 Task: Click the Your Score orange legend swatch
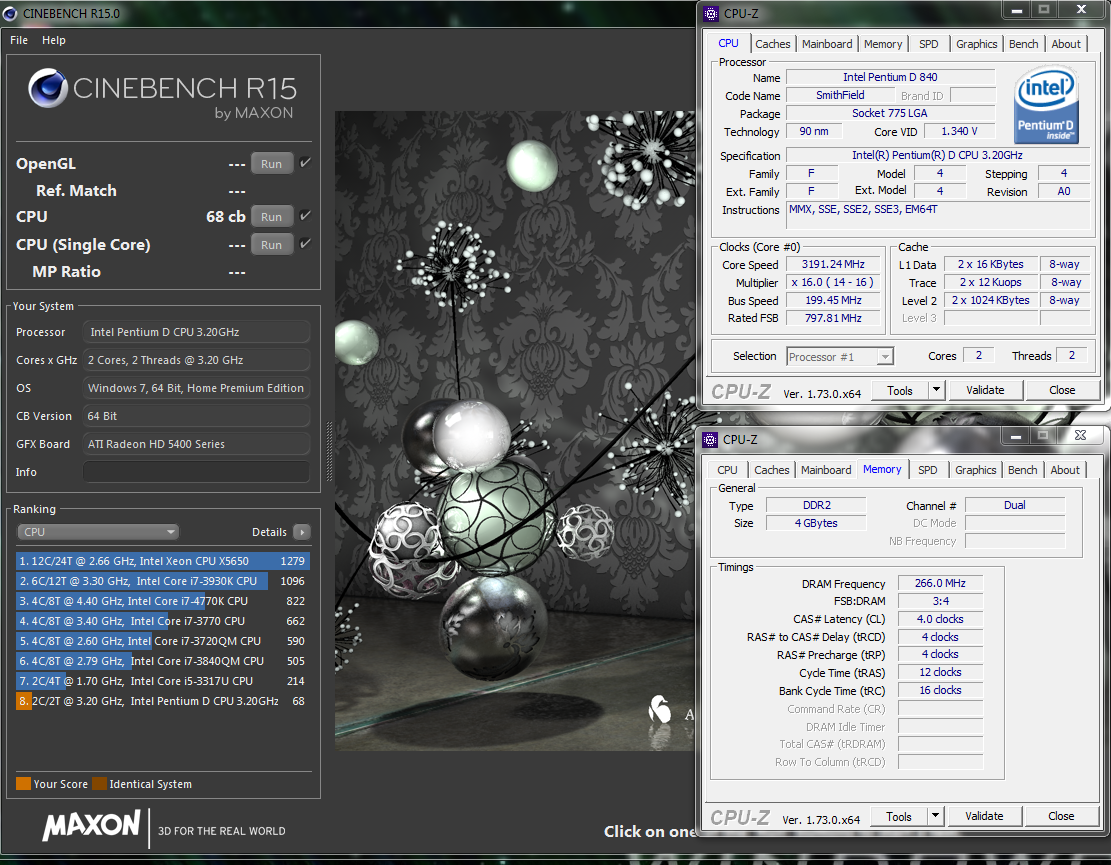23,784
